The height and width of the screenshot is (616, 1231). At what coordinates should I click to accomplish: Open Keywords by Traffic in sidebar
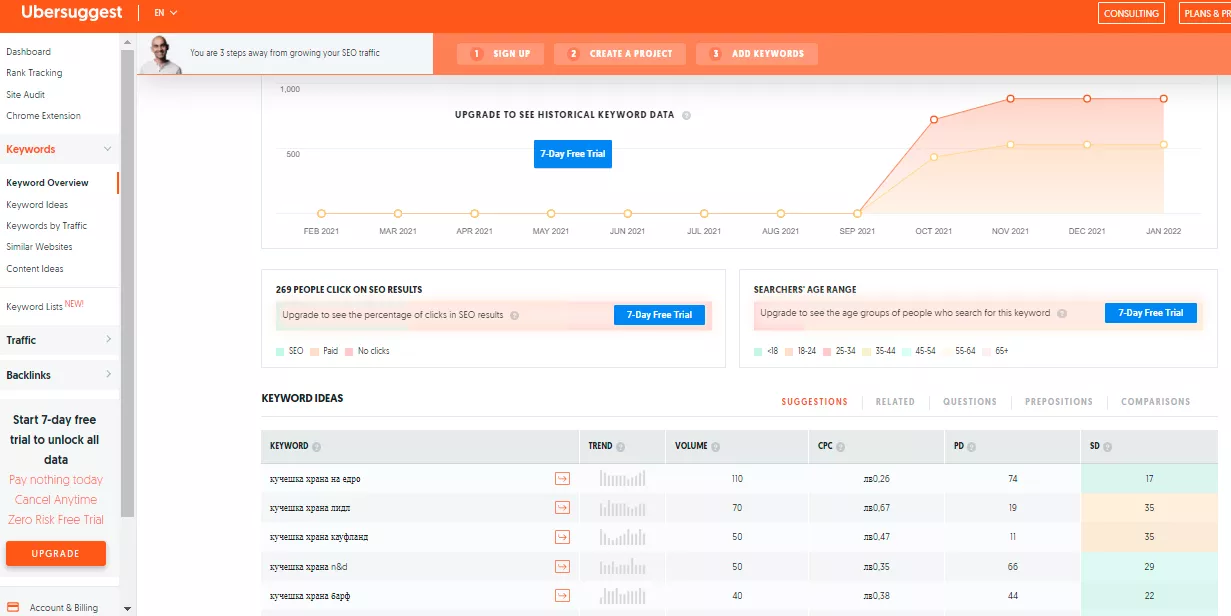pos(46,226)
